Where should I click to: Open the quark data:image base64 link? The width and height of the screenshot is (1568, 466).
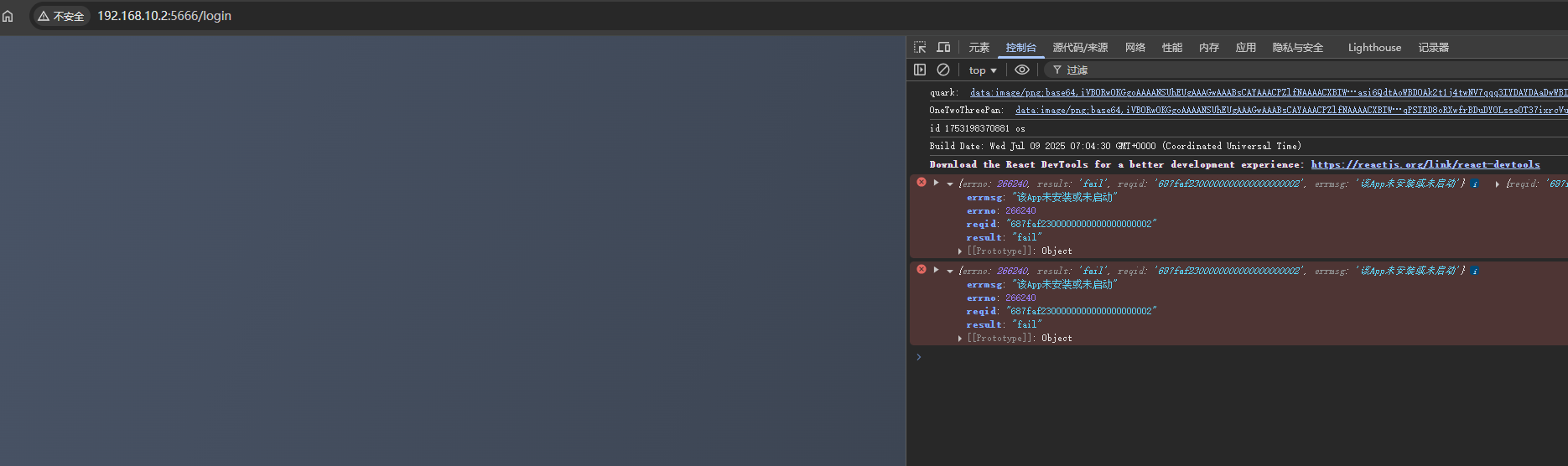click(1269, 92)
